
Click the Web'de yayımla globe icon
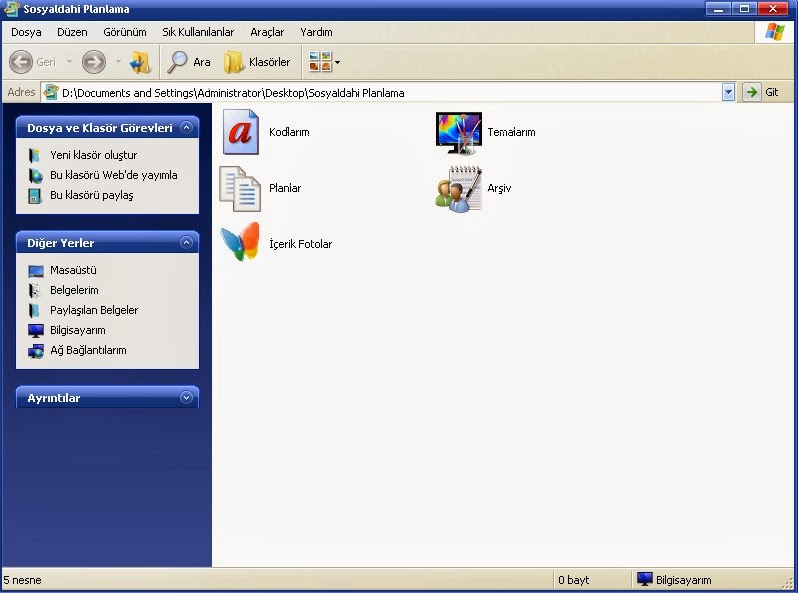[35, 176]
